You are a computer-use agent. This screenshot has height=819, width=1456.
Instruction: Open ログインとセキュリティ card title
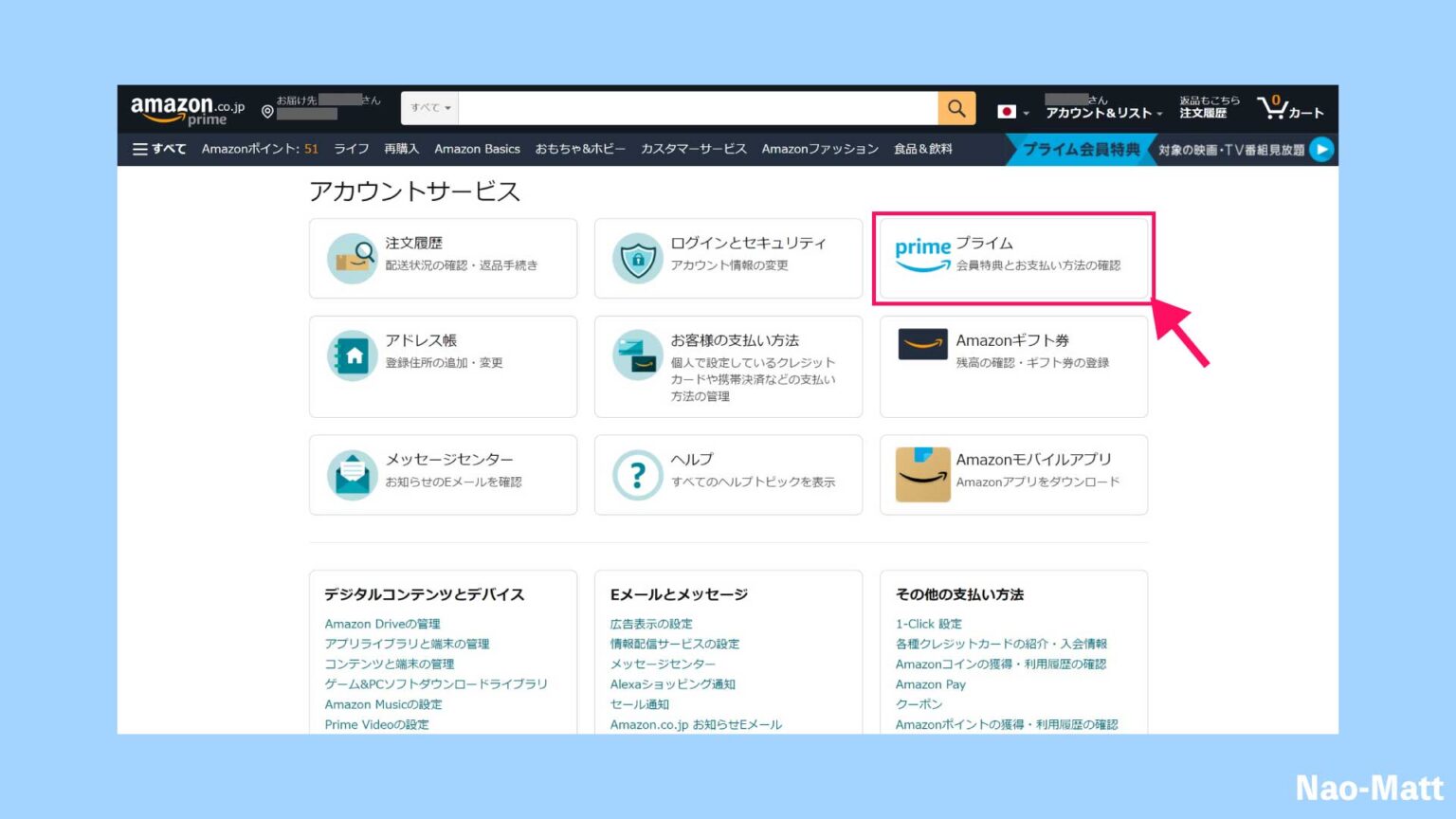[x=748, y=243]
